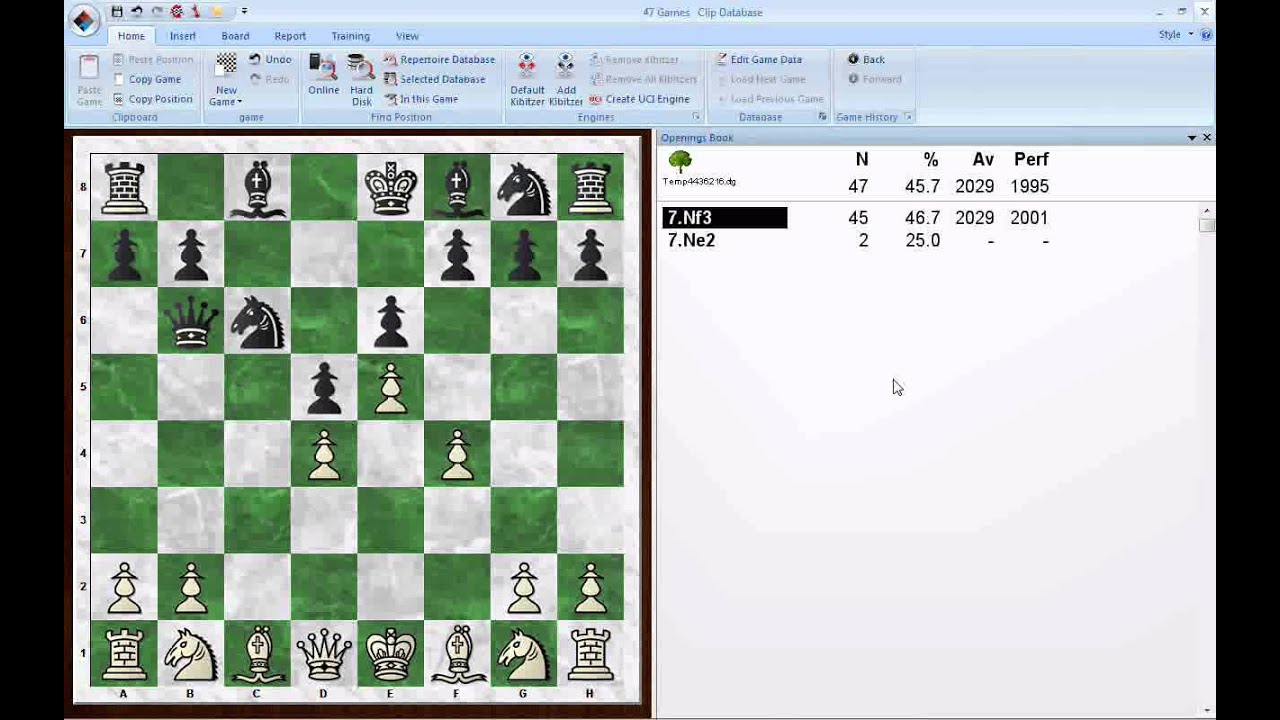Screen dimensions: 1280x720
Task: Expand the Database group dialog launcher
Action: click(823, 117)
